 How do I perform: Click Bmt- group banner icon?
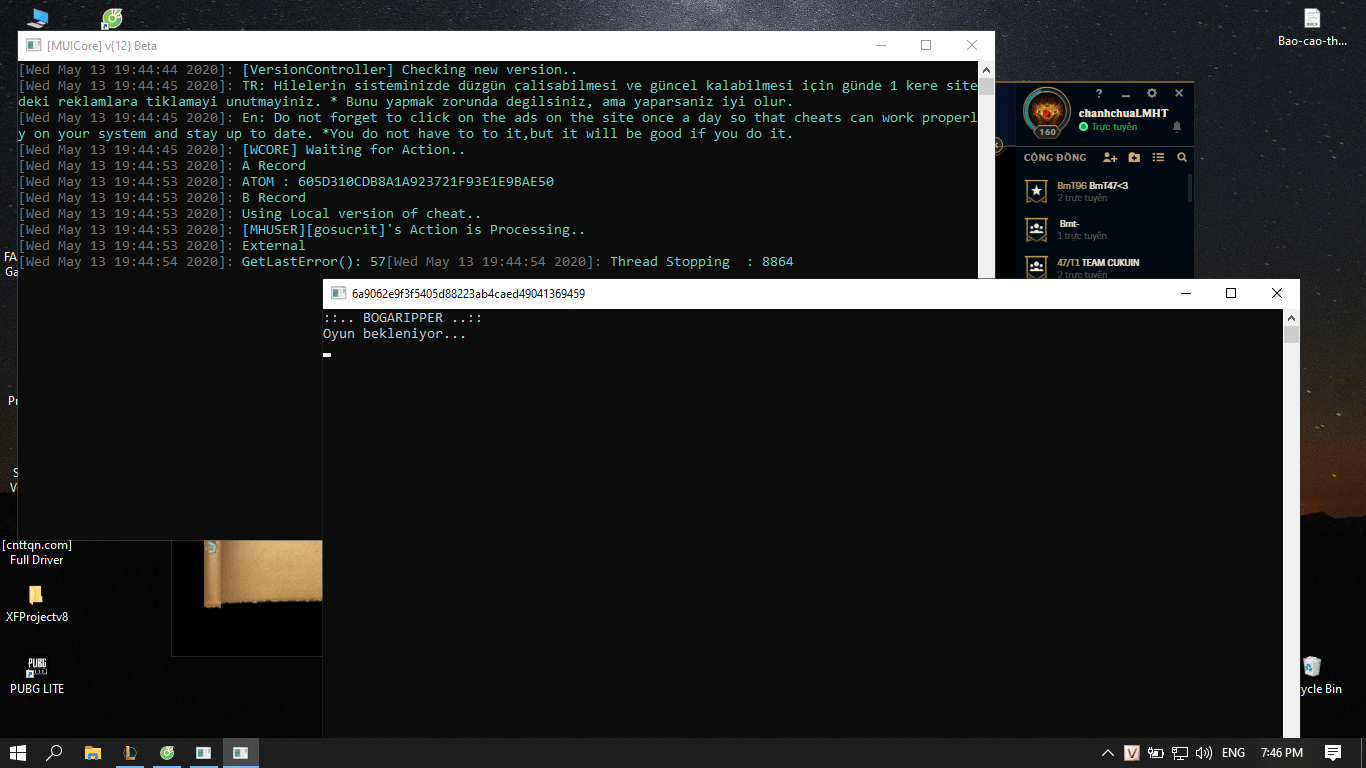point(1037,229)
